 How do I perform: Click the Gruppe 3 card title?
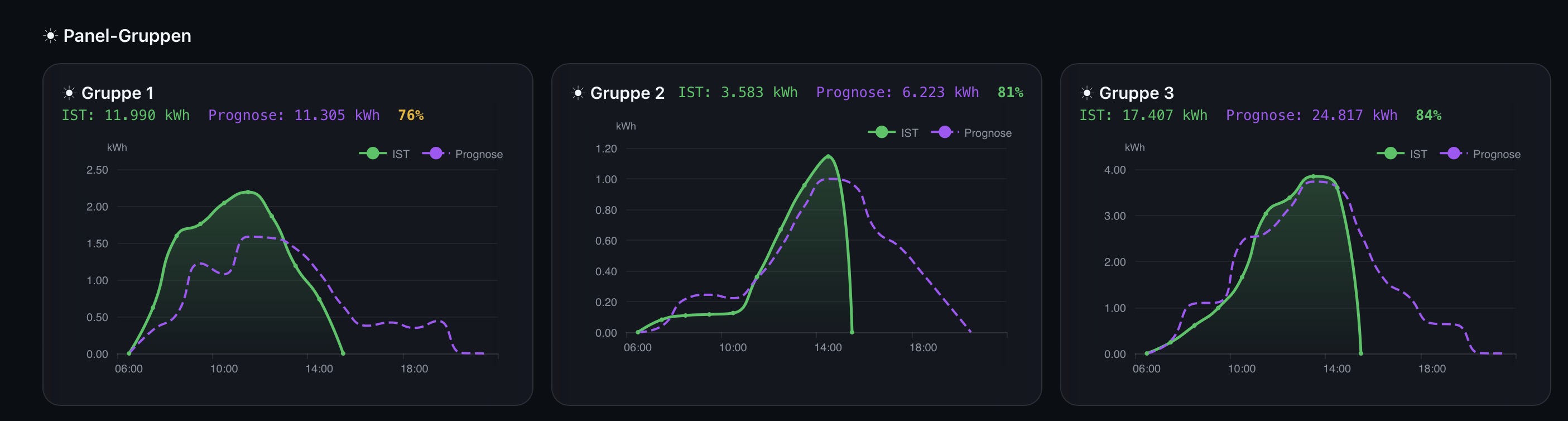[1137, 93]
